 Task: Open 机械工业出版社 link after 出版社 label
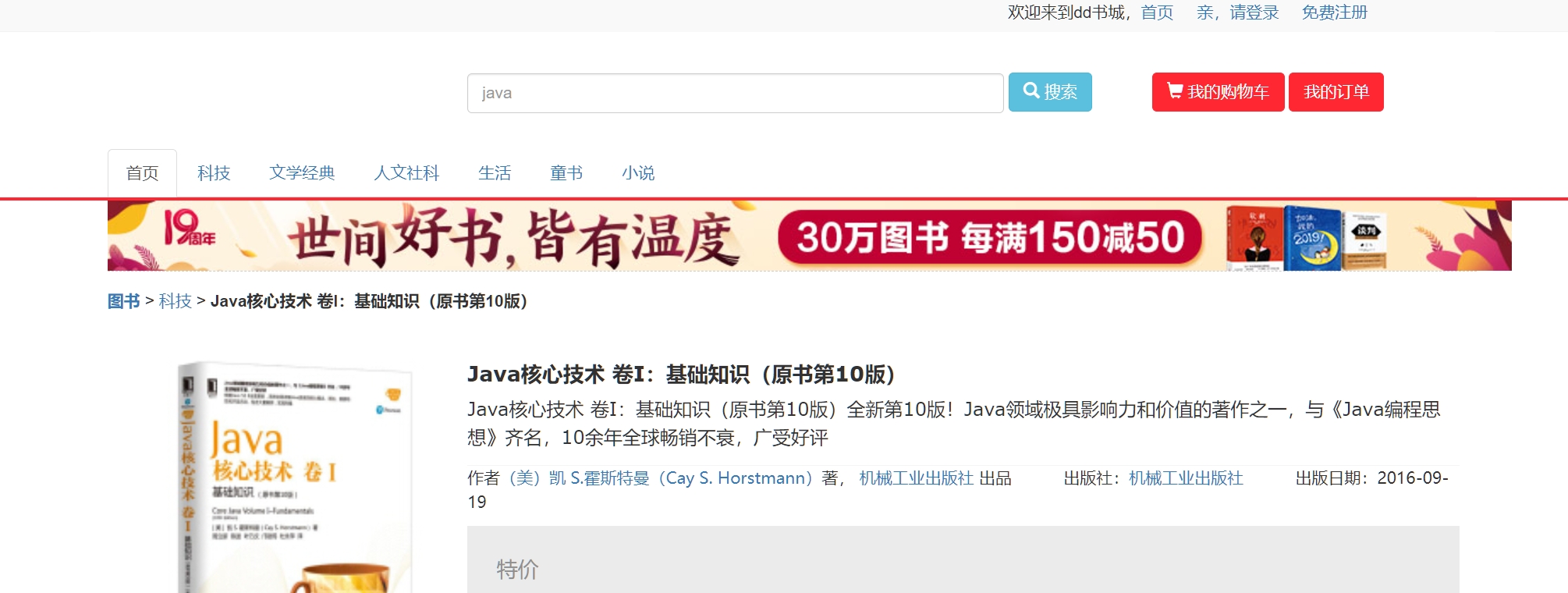pos(1186,478)
